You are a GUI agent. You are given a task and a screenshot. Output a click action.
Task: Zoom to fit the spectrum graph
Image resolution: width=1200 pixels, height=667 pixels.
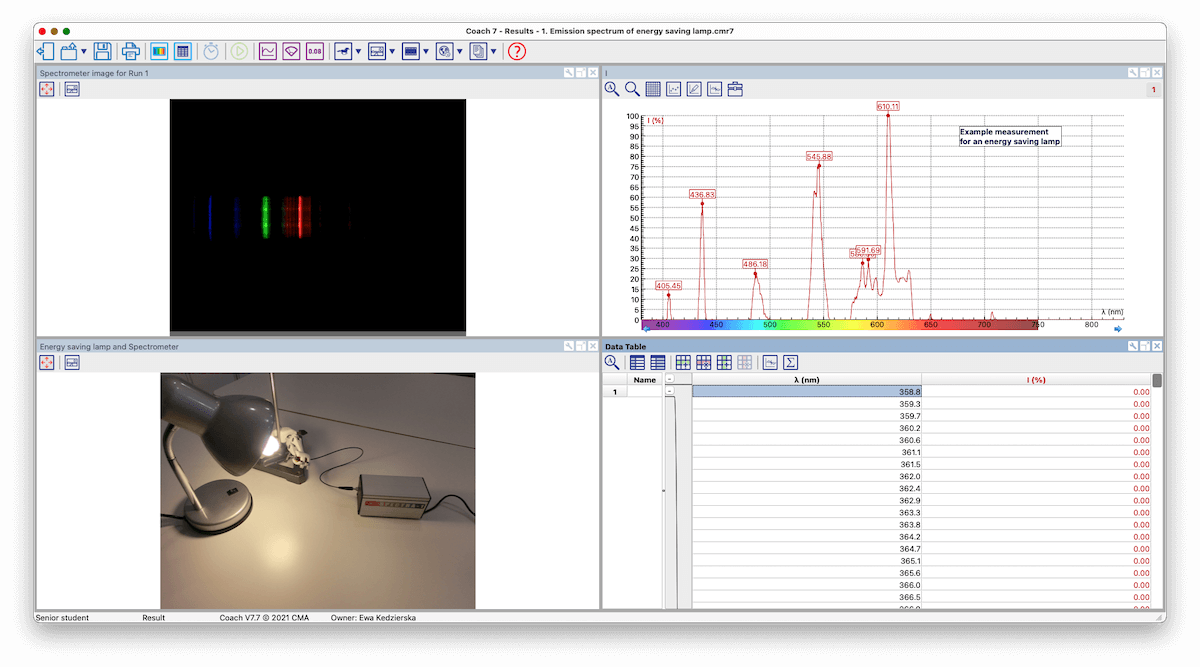[x=613, y=89]
